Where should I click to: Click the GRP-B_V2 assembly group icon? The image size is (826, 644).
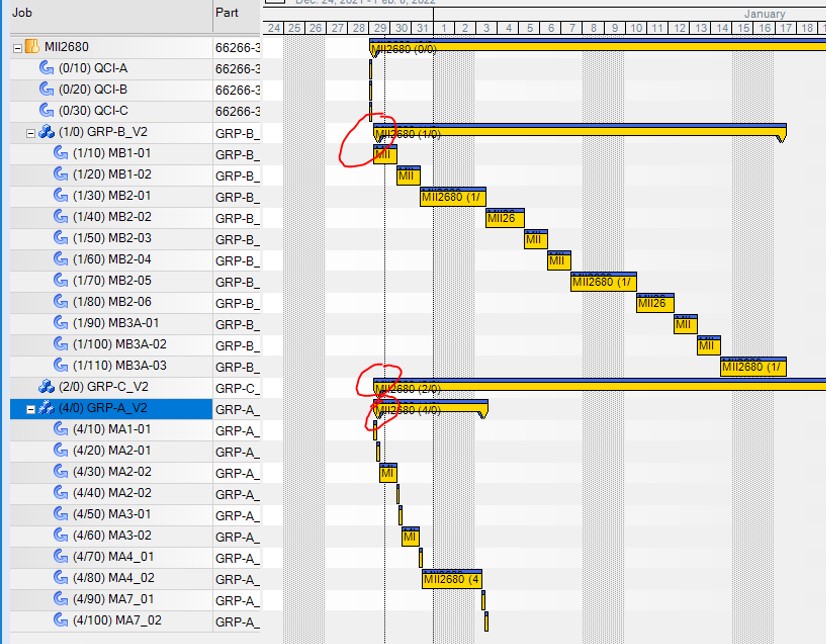pyautogui.click(x=46, y=132)
